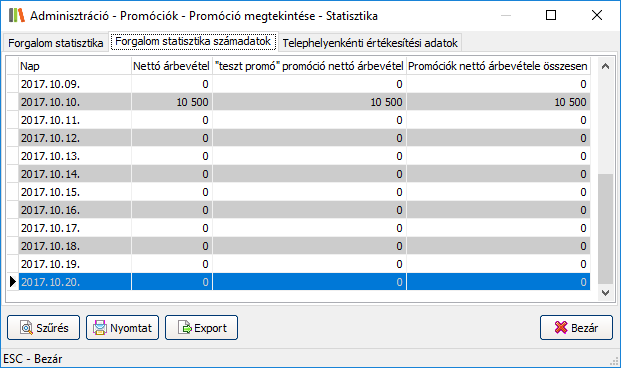Click the Nettó árbevétel column header
The image size is (621, 368).
coord(171,66)
